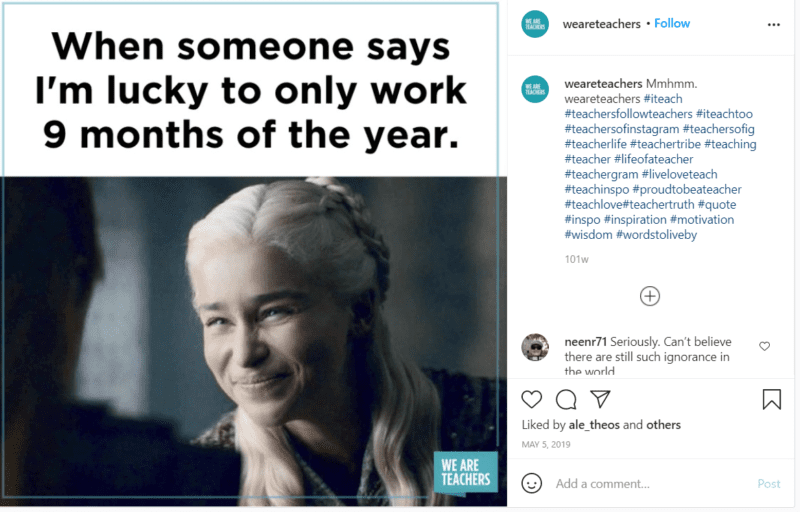Like neenr71's comment
Screen dimensions: 800x512
coord(765,346)
